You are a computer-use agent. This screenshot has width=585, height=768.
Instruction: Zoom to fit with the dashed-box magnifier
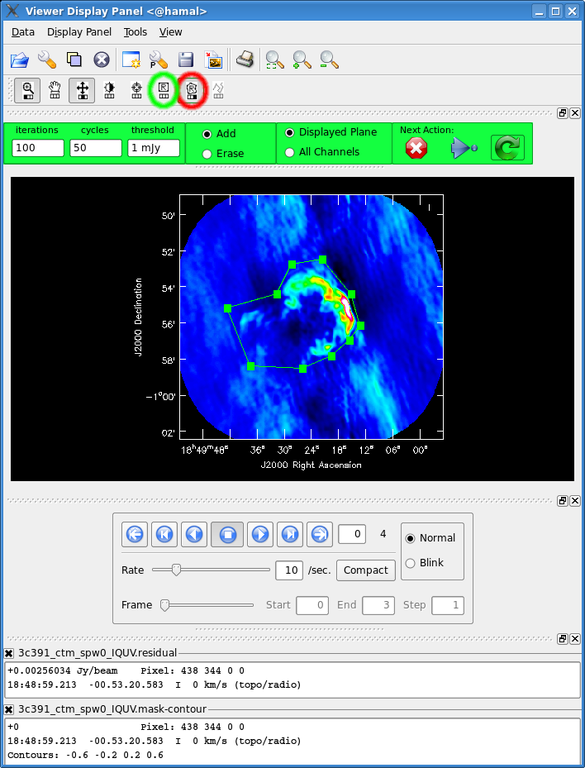click(275, 60)
